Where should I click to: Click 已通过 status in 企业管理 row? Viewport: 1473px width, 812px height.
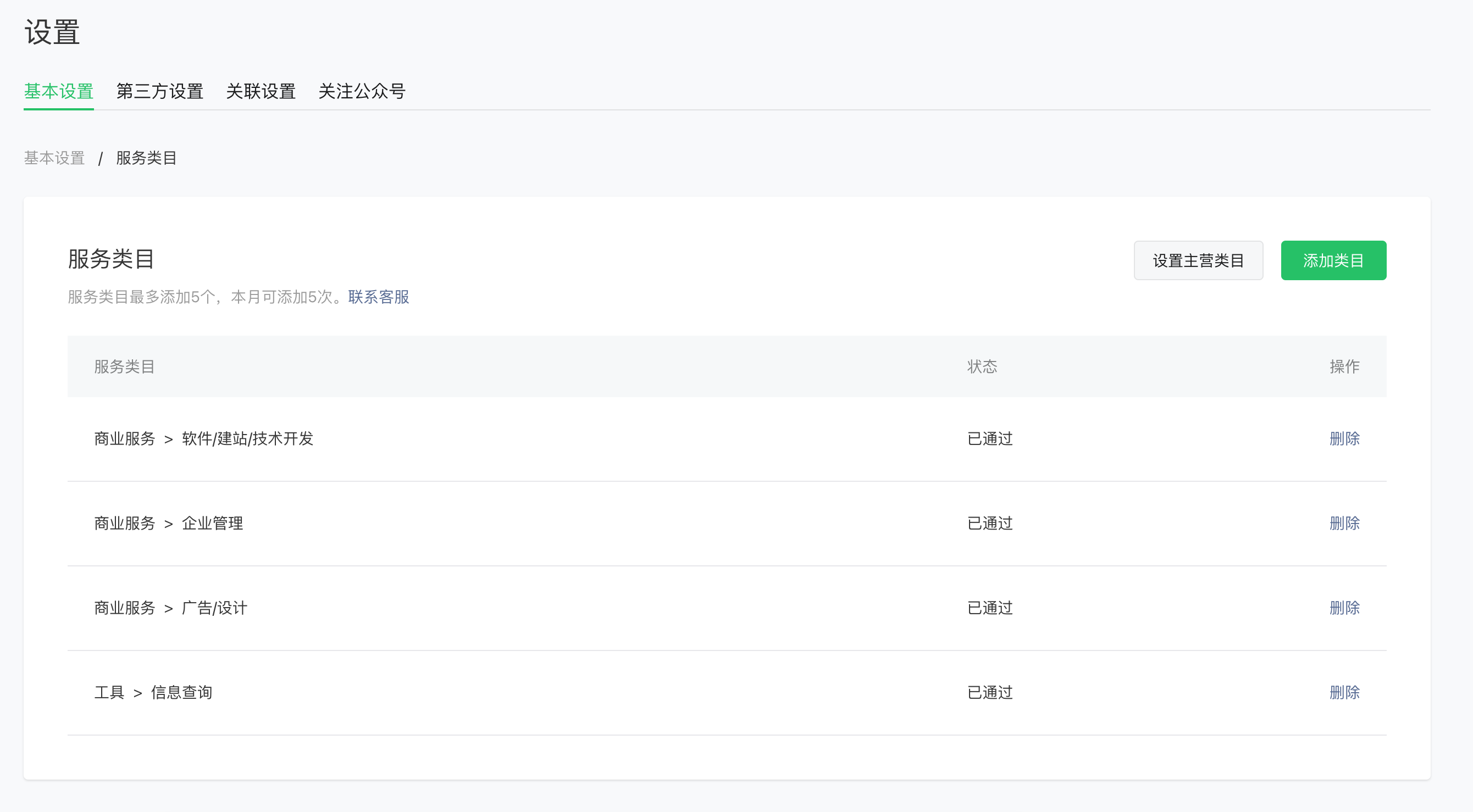pyautogui.click(x=990, y=524)
